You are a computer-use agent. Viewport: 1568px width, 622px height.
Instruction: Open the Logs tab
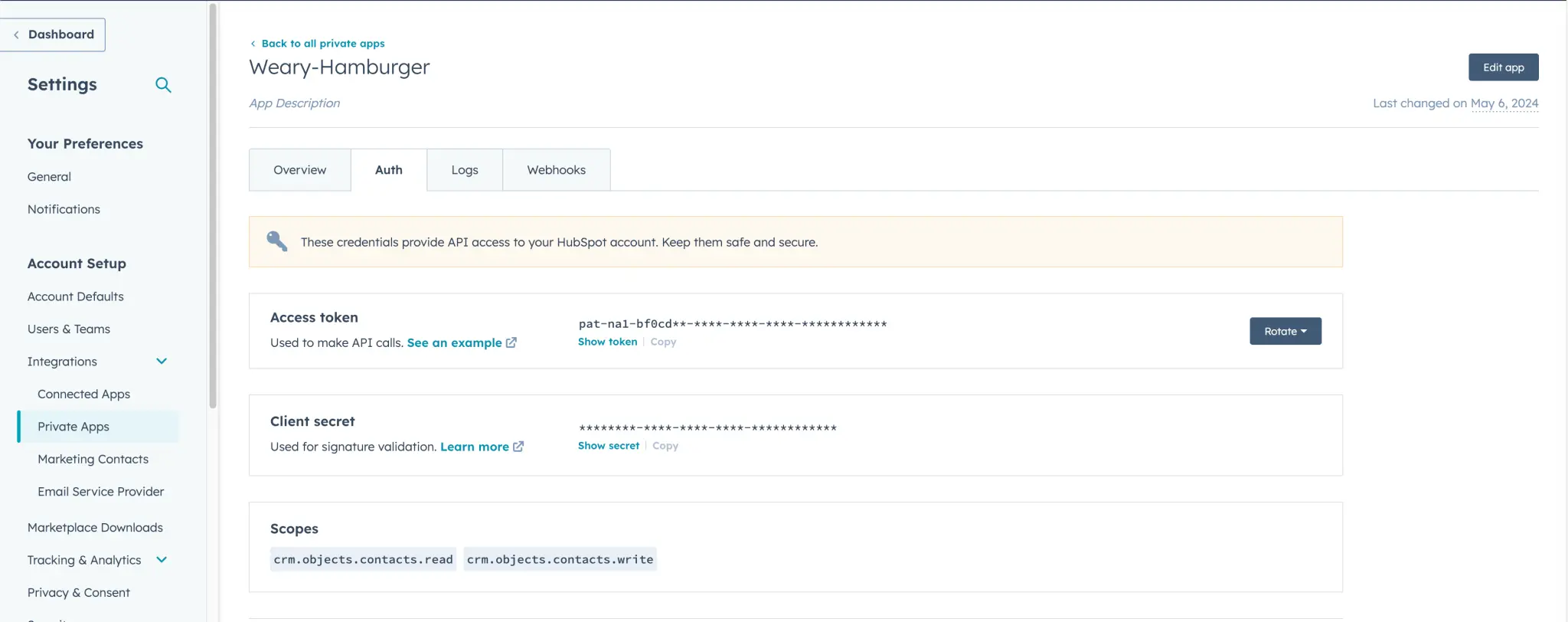pyautogui.click(x=464, y=170)
